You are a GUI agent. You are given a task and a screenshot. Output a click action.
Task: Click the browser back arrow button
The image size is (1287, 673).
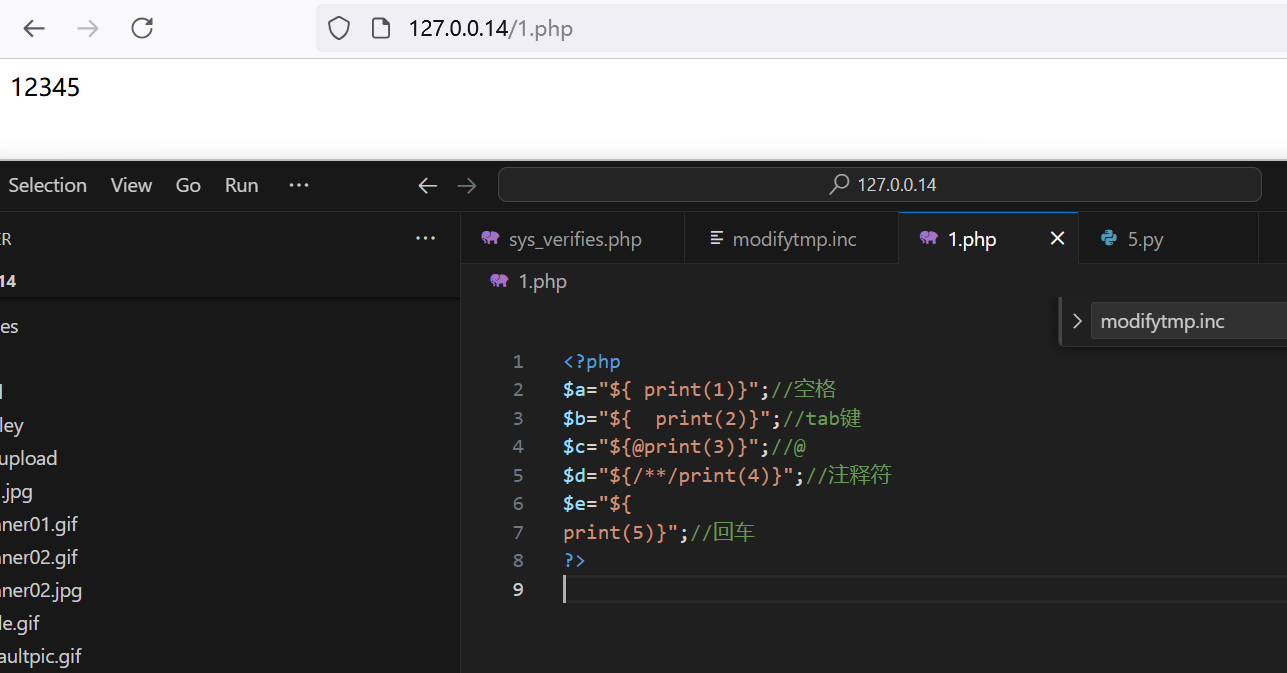[34, 28]
